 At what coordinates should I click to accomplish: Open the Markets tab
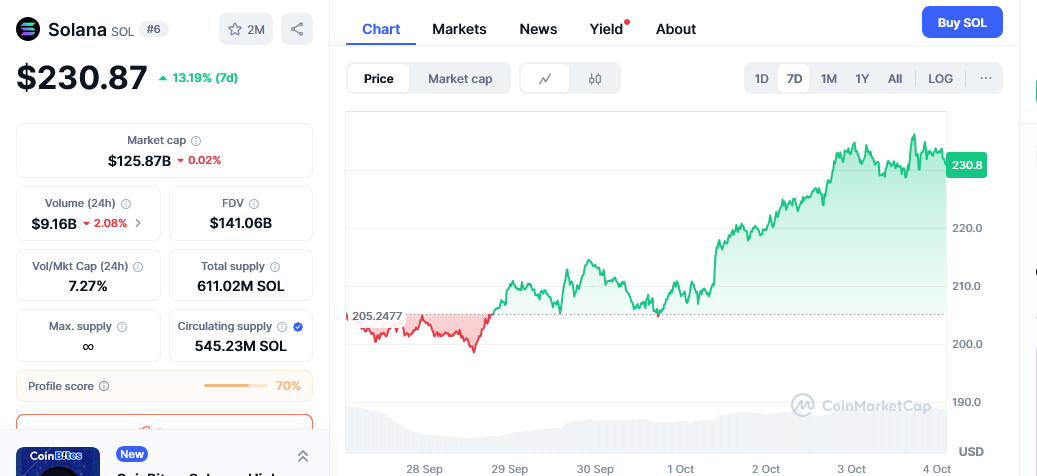459,29
